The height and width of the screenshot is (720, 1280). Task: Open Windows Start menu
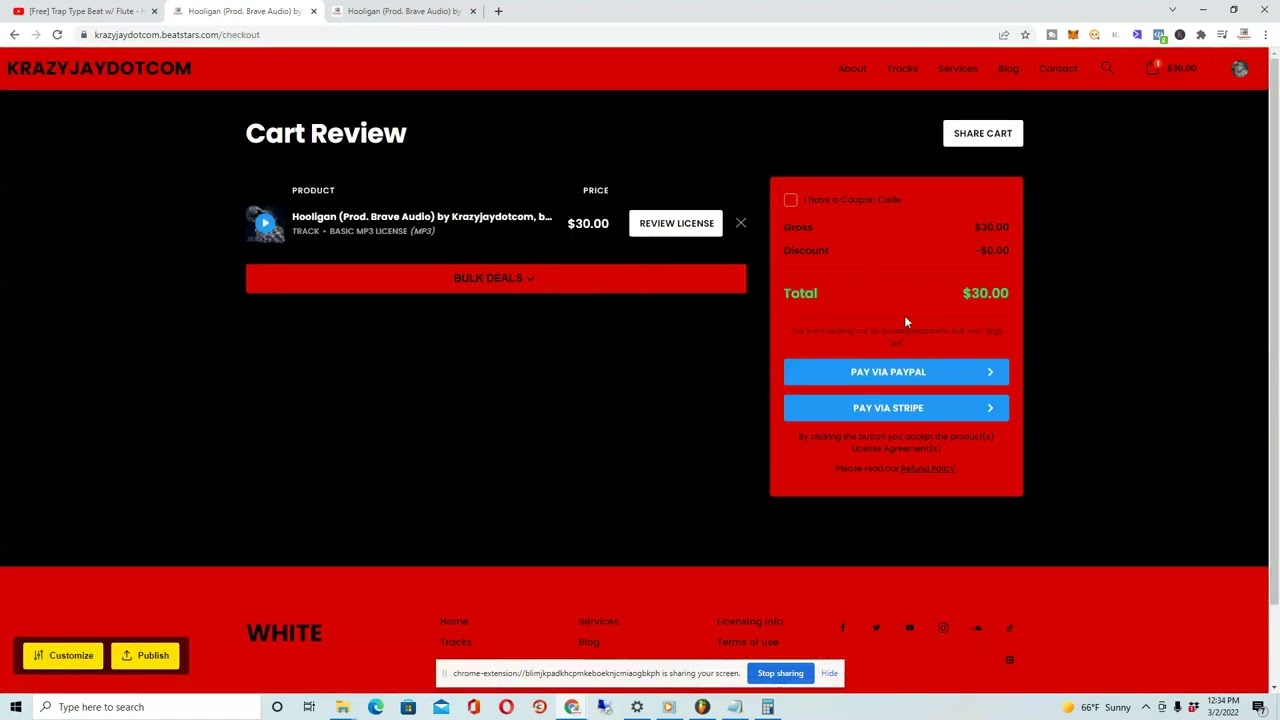(x=16, y=707)
